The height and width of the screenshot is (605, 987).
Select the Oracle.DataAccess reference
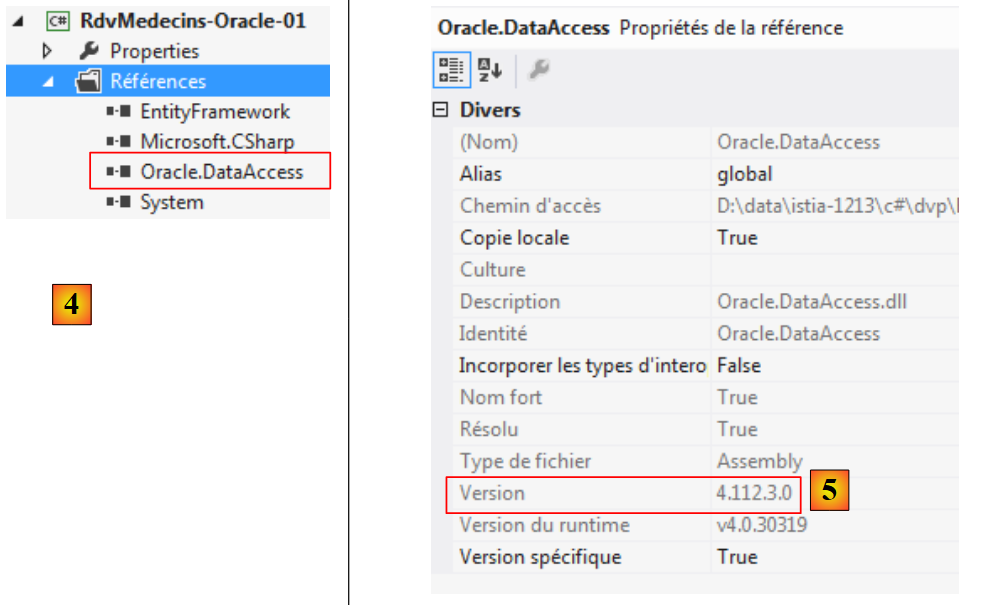point(221,172)
